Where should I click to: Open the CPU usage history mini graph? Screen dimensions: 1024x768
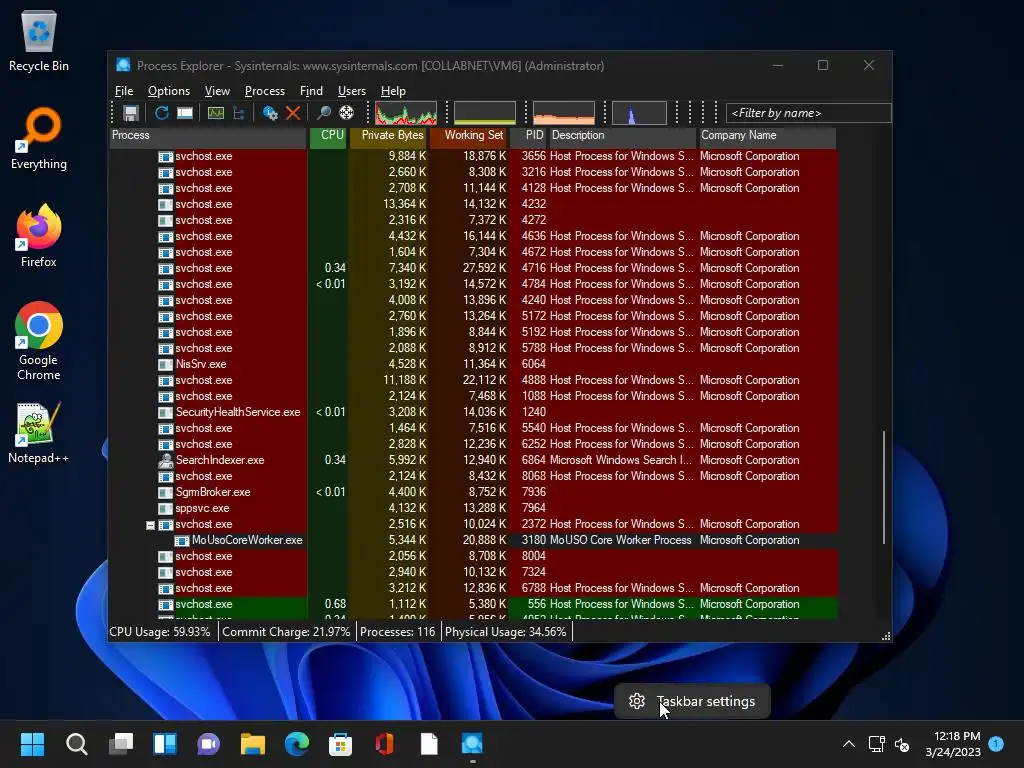click(x=406, y=113)
